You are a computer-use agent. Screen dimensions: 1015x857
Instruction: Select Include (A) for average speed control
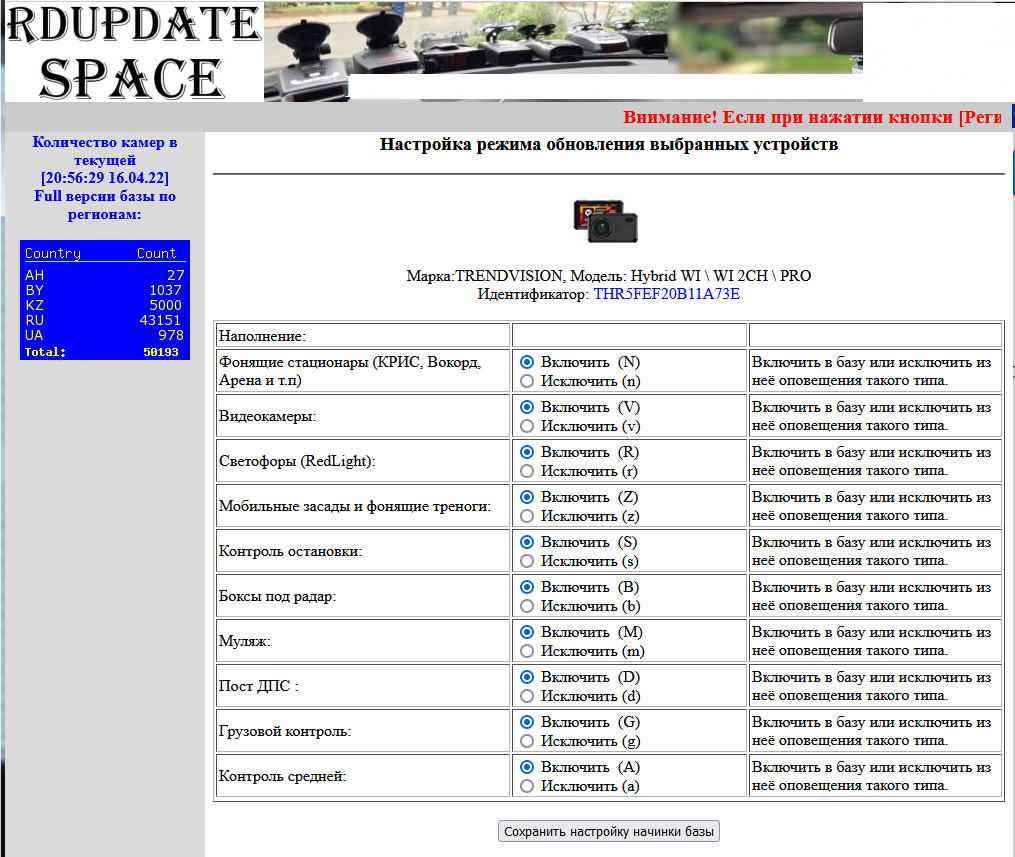(528, 767)
